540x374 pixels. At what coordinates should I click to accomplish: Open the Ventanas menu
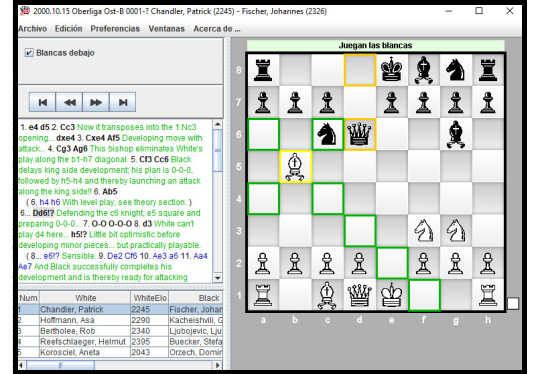click(x=167, y=29)
